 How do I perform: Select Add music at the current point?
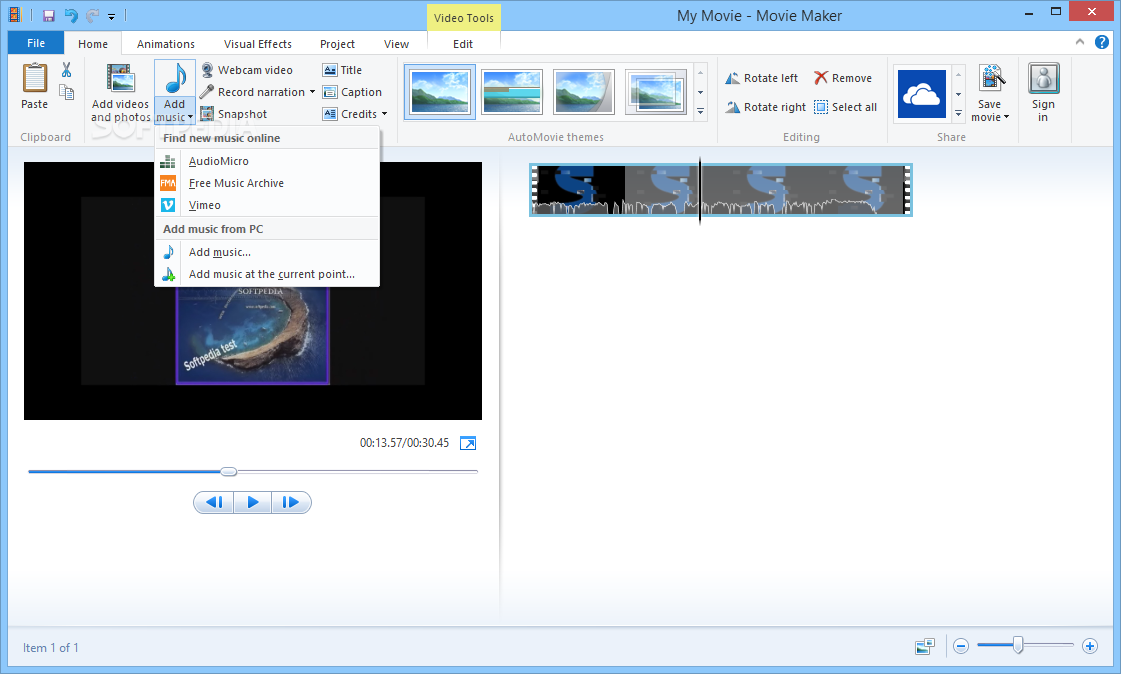[x=267, y=274]
